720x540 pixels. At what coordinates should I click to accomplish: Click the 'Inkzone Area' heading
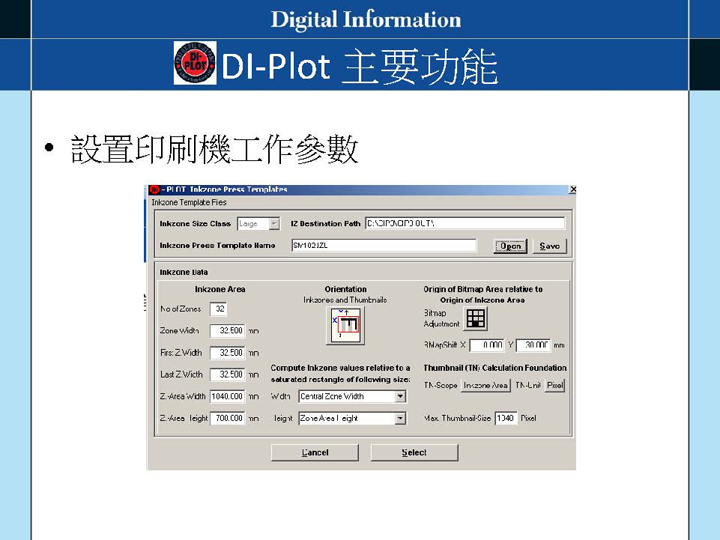[x=220, y=289]
